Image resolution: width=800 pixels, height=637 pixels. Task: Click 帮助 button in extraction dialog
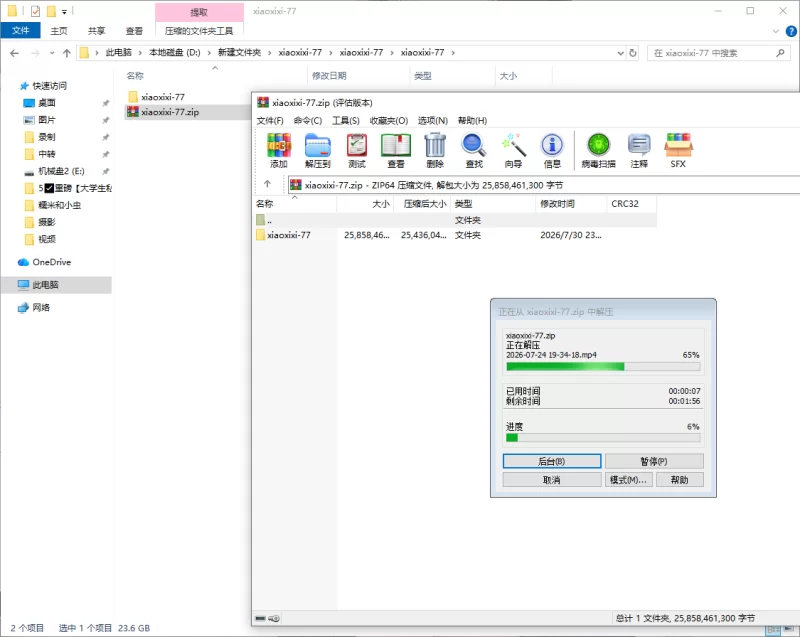[680, 480]
